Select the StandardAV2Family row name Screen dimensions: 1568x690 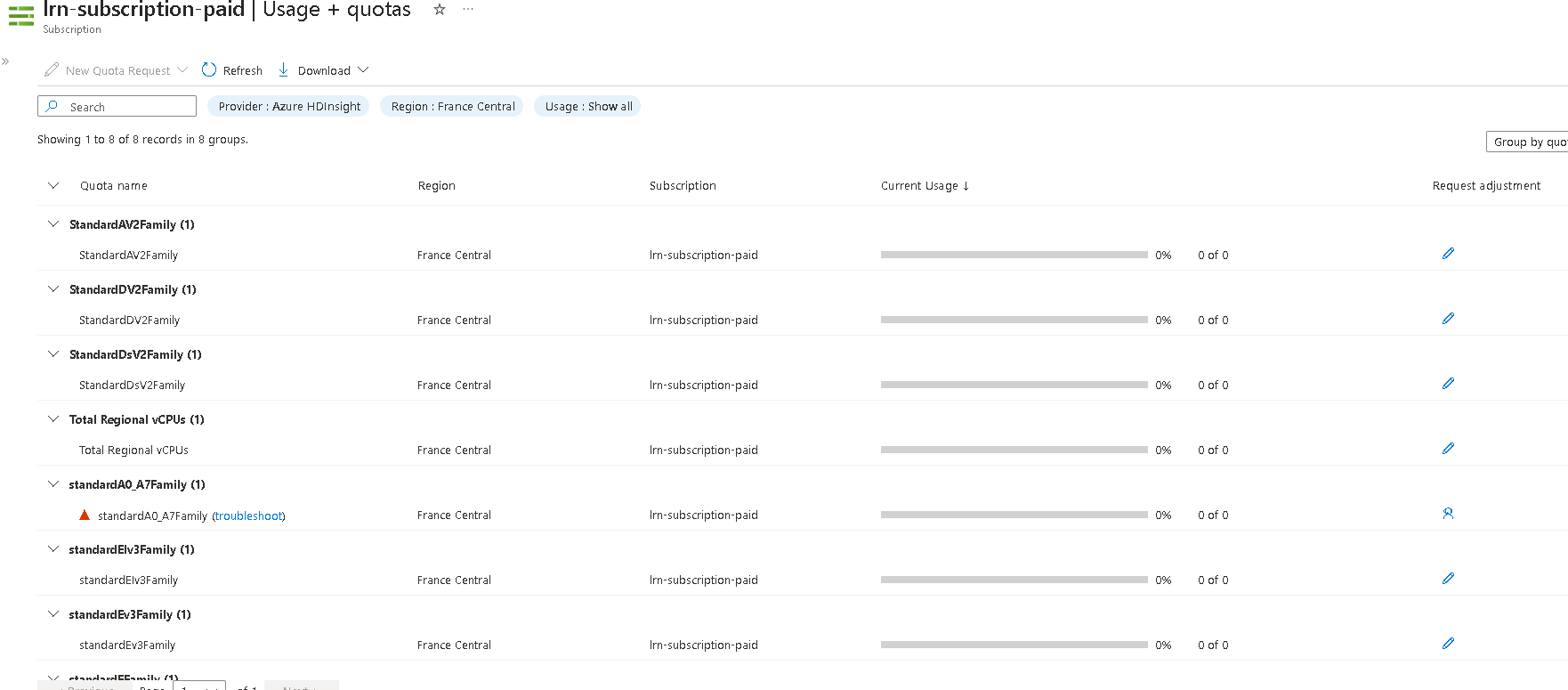click(128, 256)
